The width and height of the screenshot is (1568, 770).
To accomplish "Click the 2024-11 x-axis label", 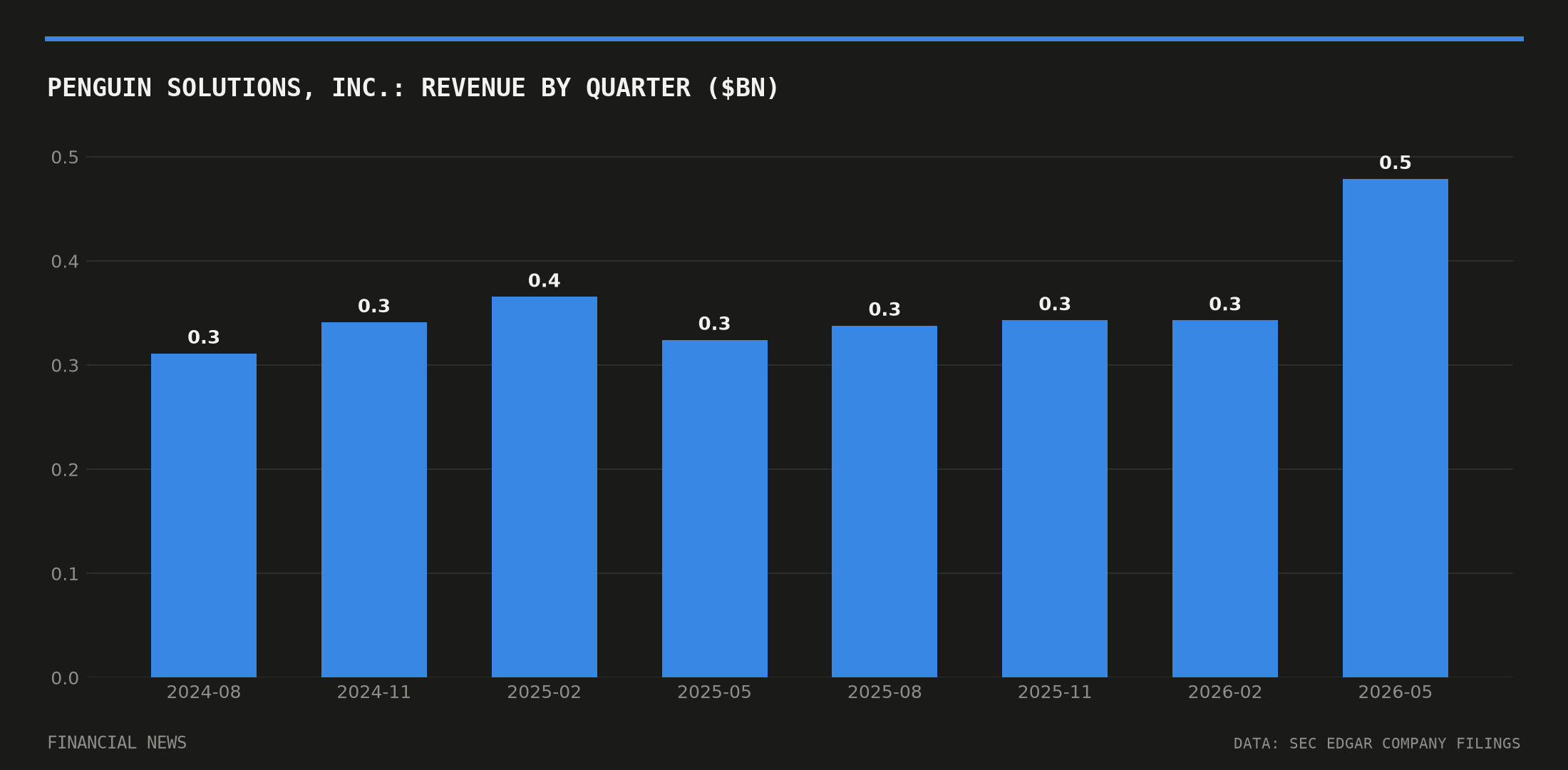I will pyautogui.click(x=374, y=692).
